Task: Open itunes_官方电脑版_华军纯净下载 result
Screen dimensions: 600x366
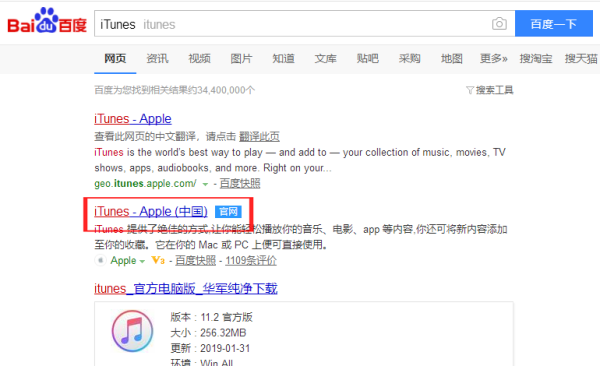Action: pyautogui.click(x=186, y=288)
